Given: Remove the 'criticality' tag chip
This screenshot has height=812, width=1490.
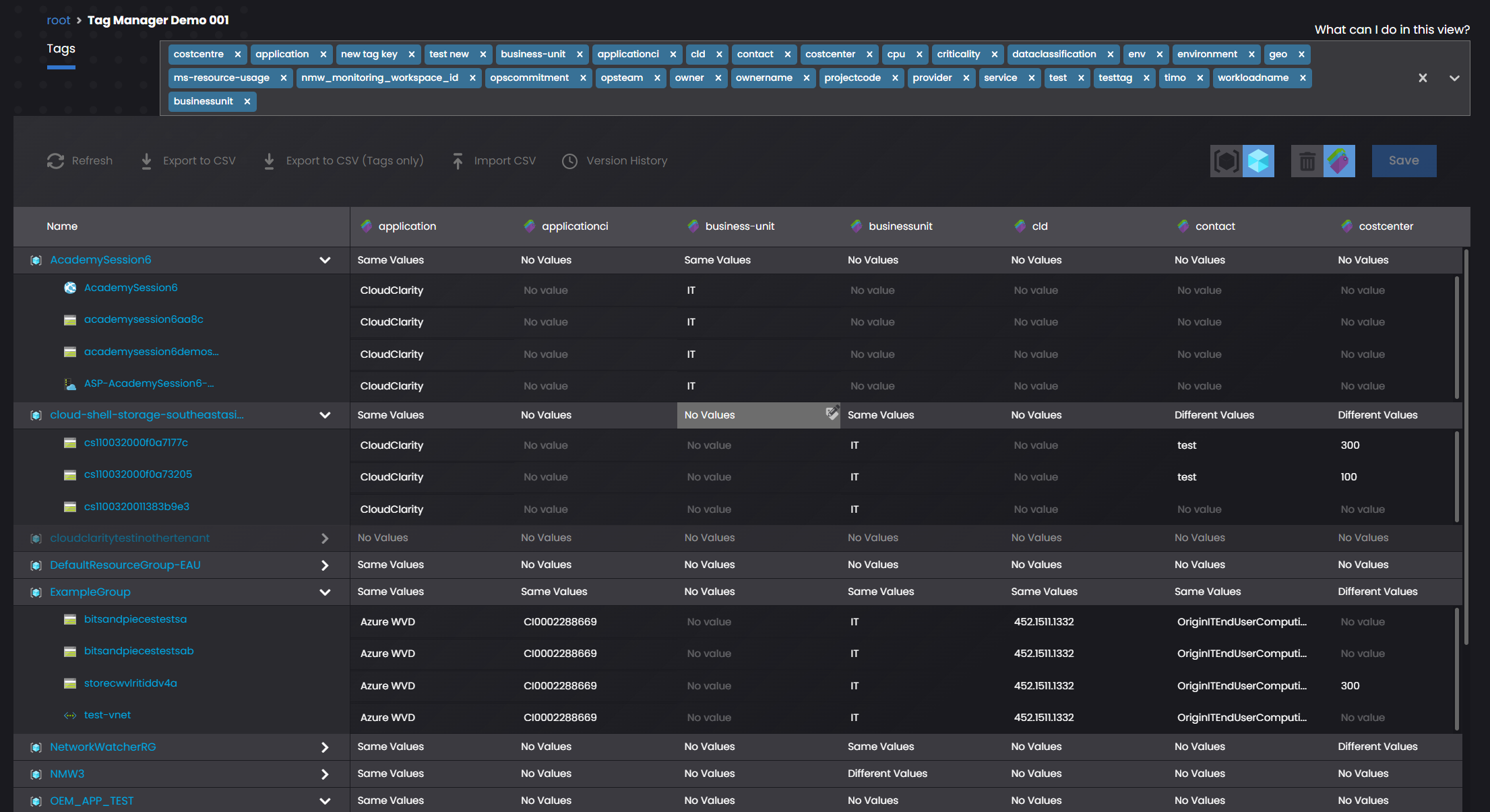Looking at the screenshot, I should pos(994,55).
